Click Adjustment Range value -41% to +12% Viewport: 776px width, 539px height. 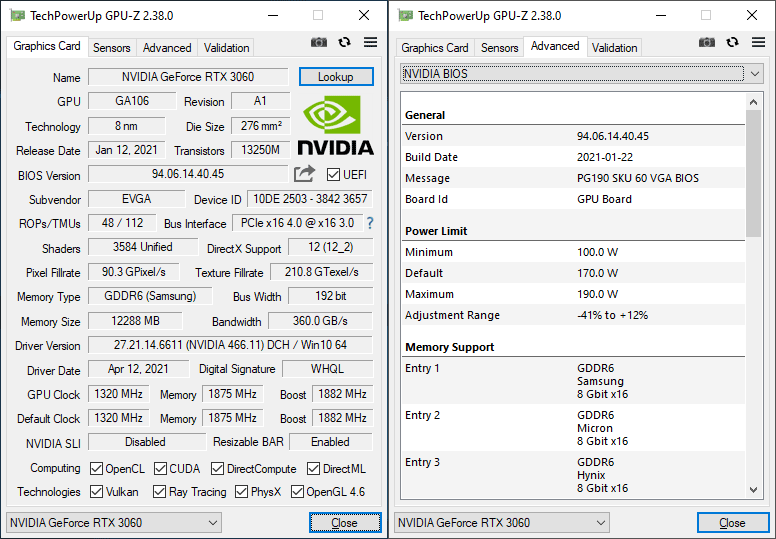(x=612, y=315)
